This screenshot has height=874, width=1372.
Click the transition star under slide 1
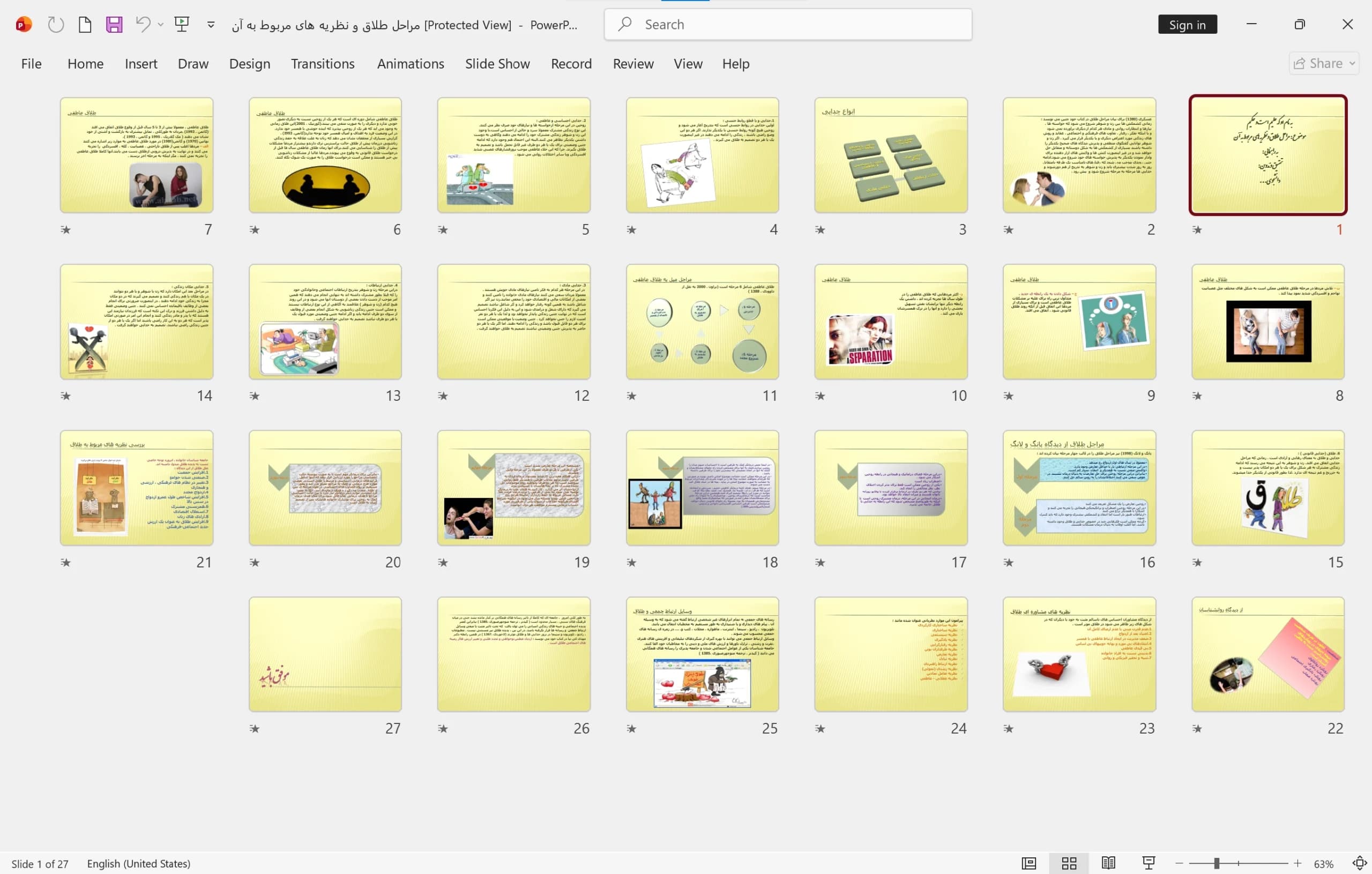(1197, 229)
